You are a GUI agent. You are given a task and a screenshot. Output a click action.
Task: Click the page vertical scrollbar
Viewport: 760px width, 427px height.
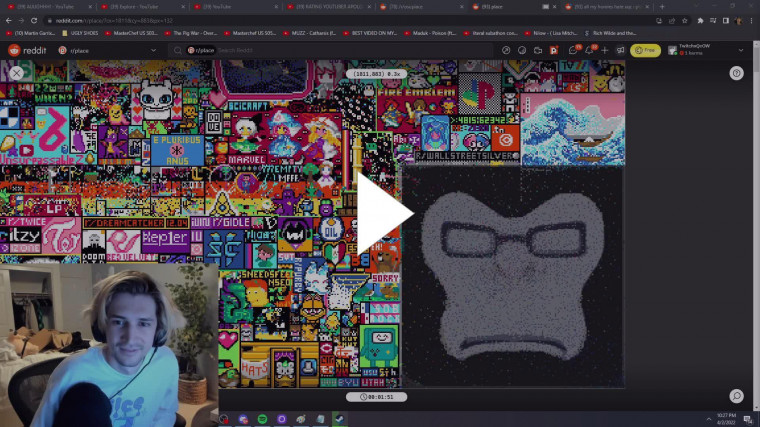(757, 225)
